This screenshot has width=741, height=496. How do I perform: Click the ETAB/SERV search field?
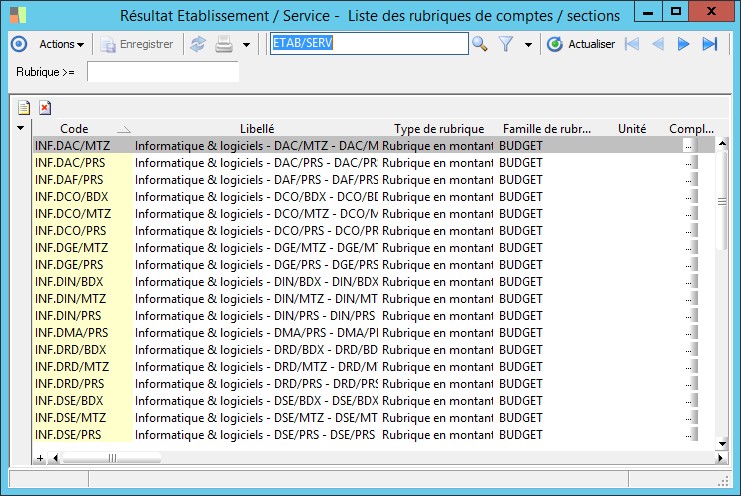[369, 43]
